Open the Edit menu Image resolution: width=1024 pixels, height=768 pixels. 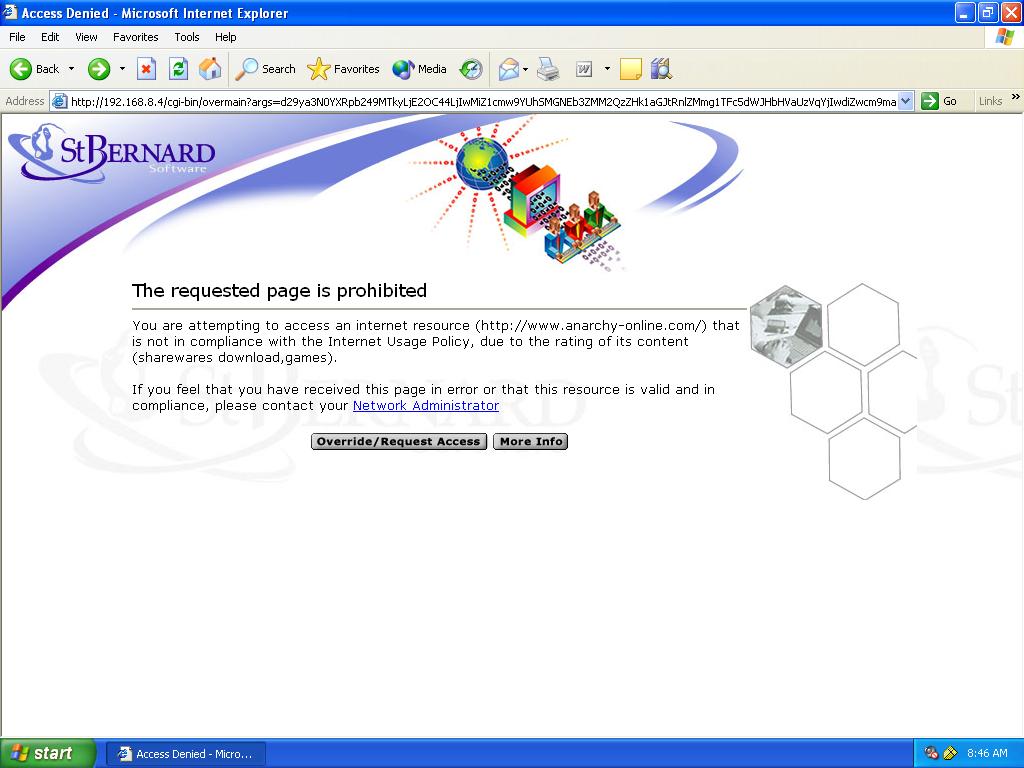point(50,37)
